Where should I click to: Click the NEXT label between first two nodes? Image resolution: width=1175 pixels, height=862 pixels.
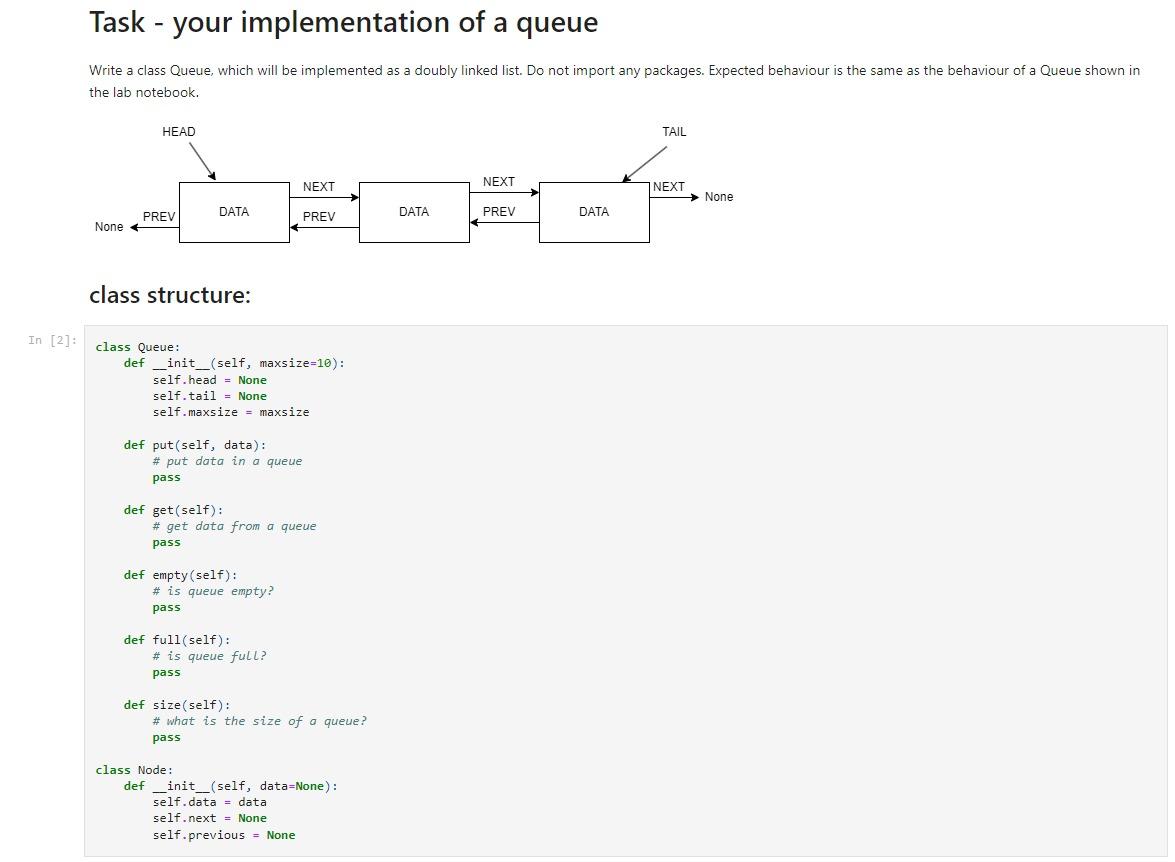318,186
